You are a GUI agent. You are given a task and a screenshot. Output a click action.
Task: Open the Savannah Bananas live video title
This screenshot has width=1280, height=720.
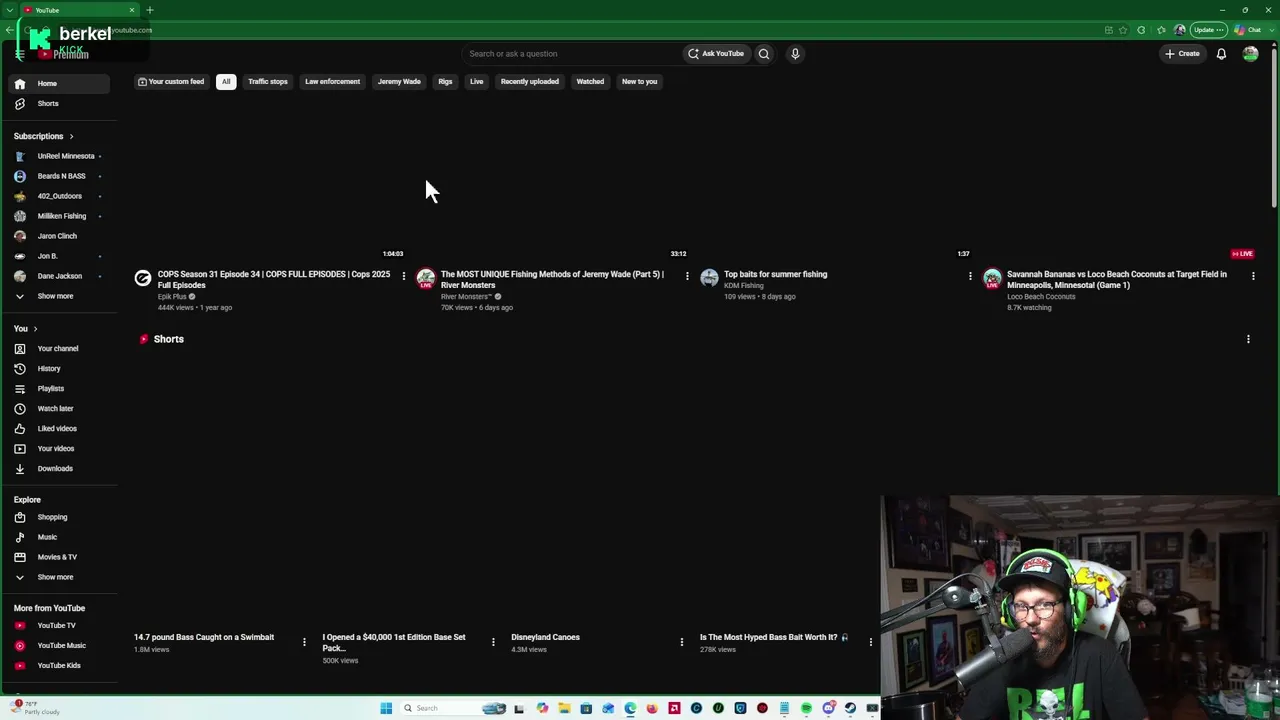[1117, 280]
